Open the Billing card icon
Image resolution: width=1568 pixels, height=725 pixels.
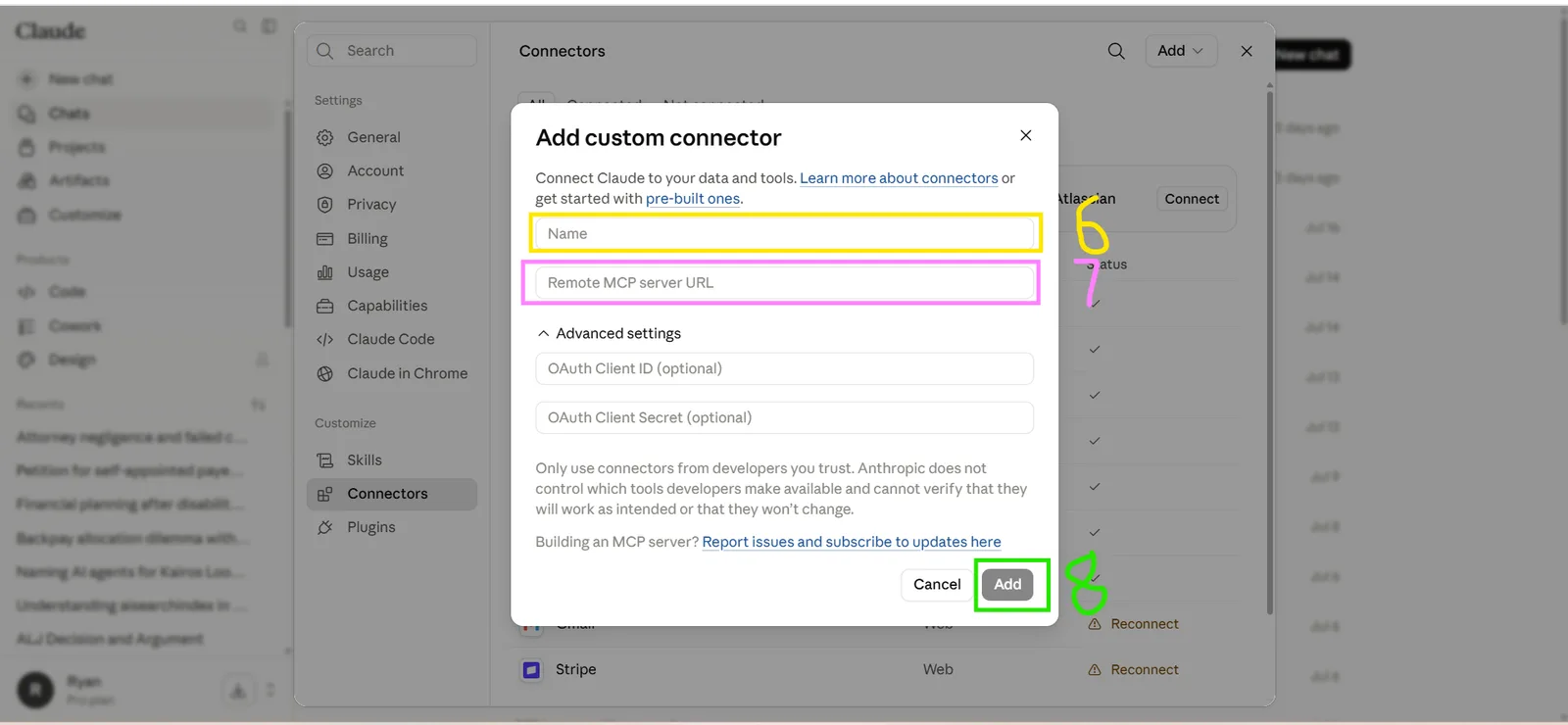tap(325, 238)
